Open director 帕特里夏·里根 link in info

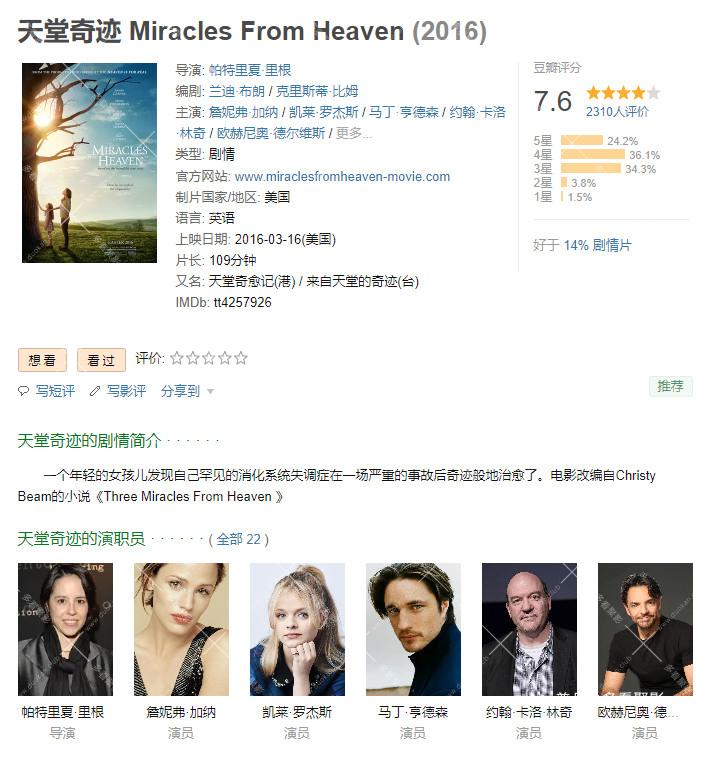tap(250, 70)
